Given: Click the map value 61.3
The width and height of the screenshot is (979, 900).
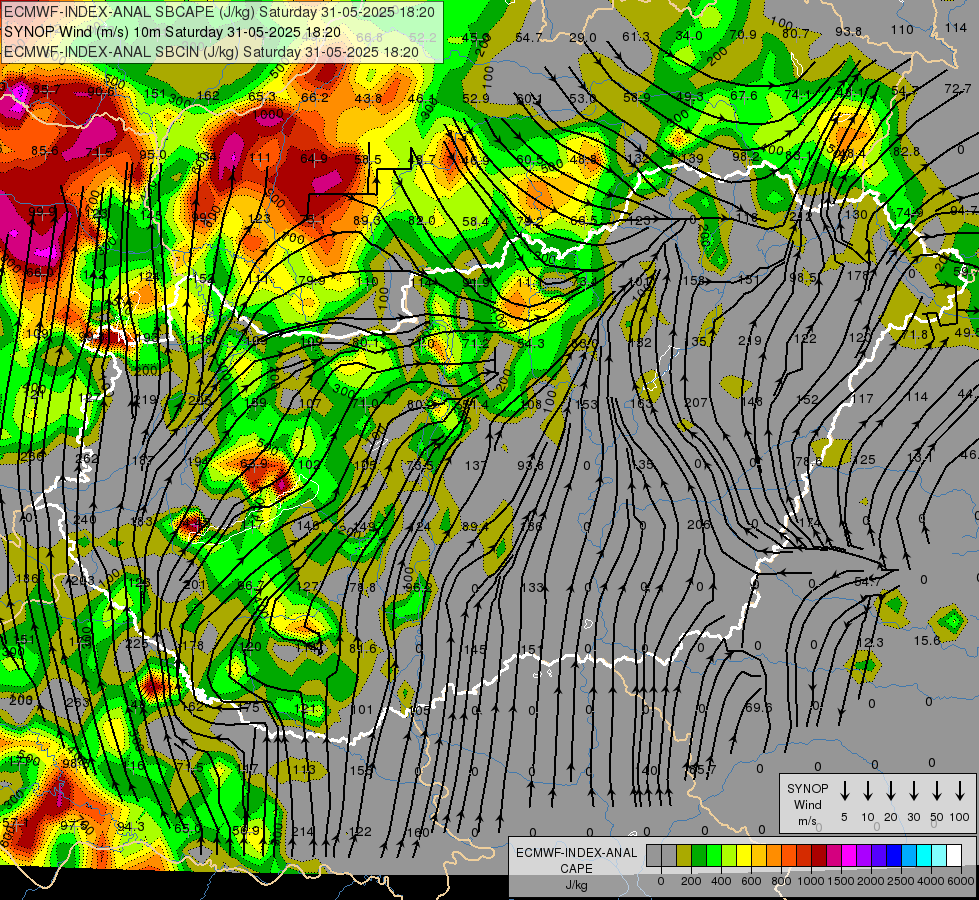Looking at the screenshot, I should coord(636,37).
